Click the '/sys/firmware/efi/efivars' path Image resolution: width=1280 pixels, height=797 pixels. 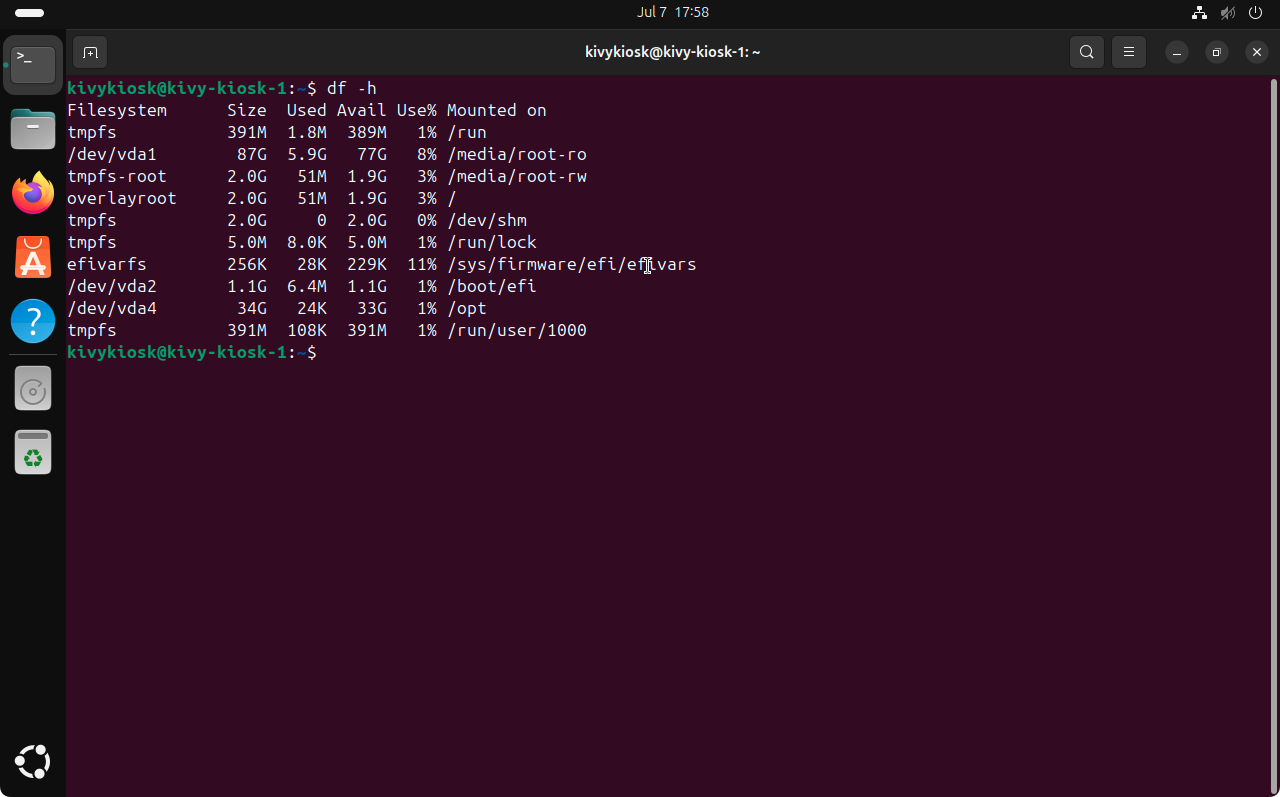tap(572, 264)
